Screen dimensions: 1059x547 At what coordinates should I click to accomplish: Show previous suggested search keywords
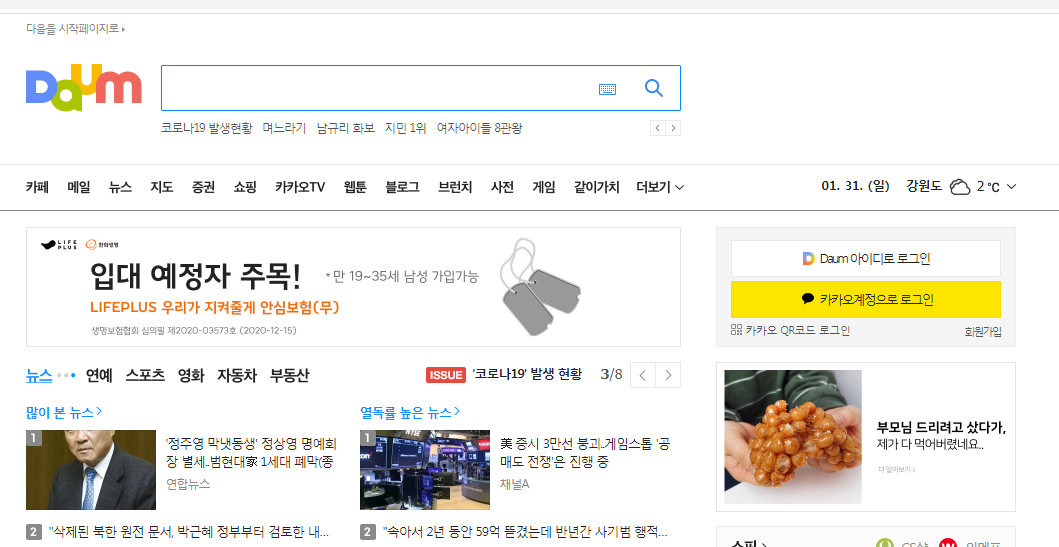pyautogui.click(x=658, y=128)
